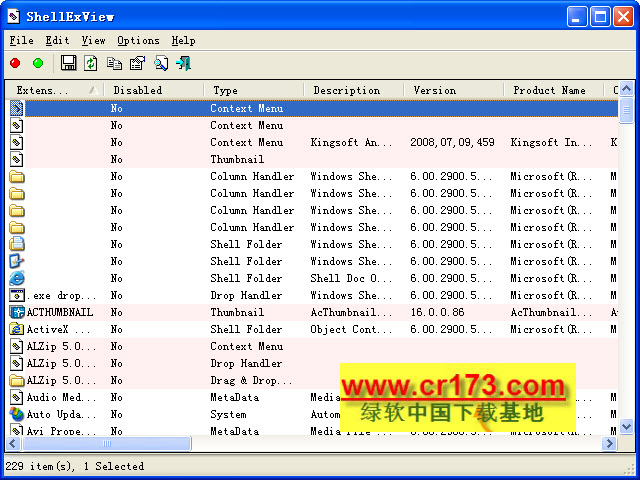
Task: Open the Help menu
Action: pyautogui.click(x=183, y=40)
